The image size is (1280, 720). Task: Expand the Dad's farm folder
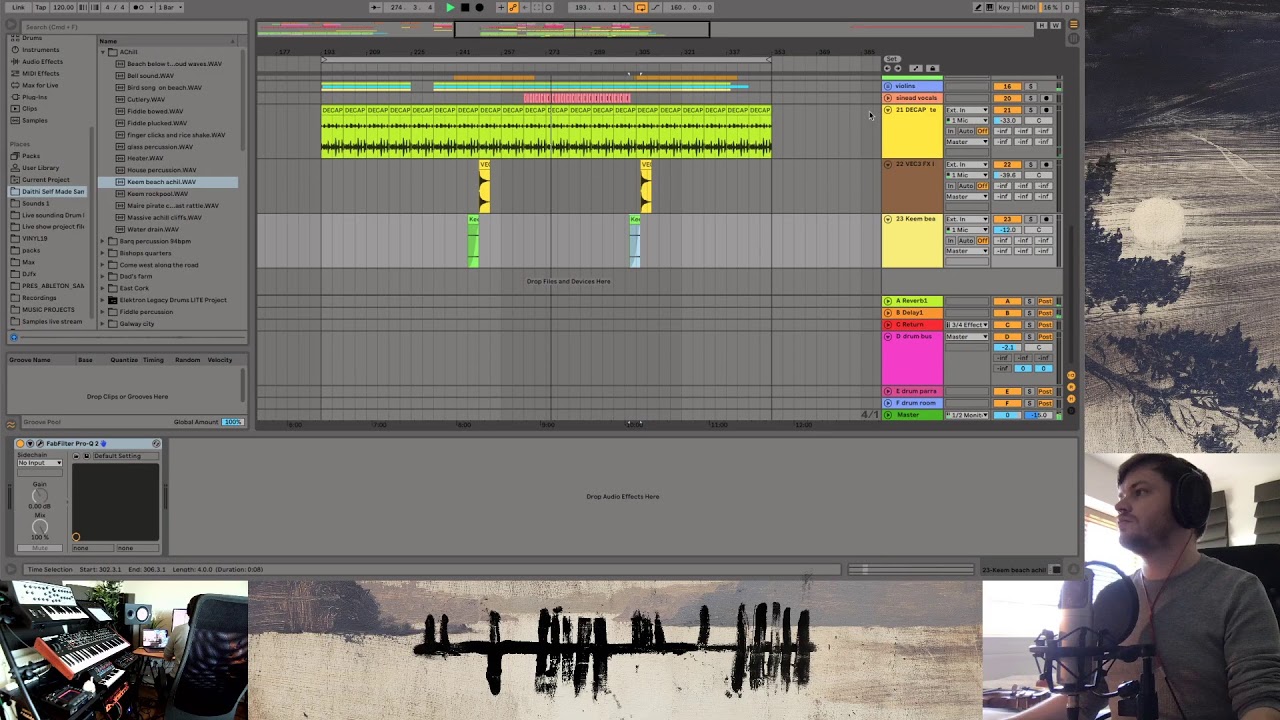point(102,276)
